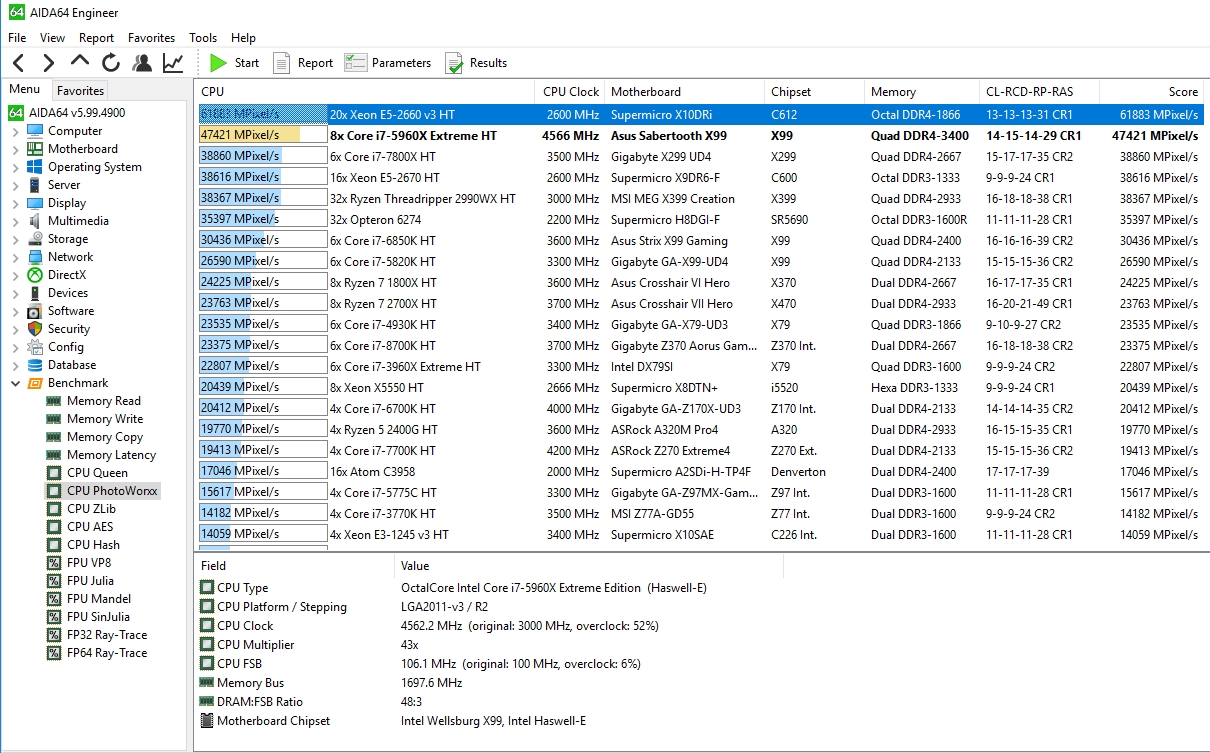Open the Help menu
The image size is (1210, 753).
pos(243,38)
